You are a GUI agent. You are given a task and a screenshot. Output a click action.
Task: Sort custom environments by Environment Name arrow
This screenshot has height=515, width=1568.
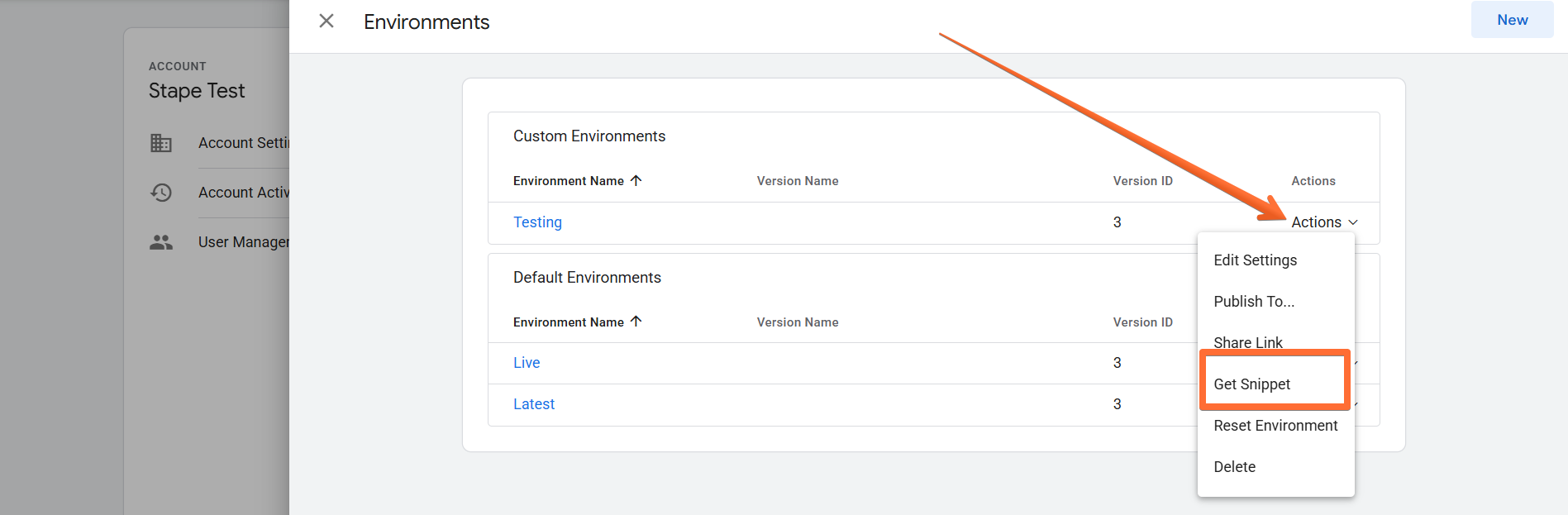tap(636, 180)
